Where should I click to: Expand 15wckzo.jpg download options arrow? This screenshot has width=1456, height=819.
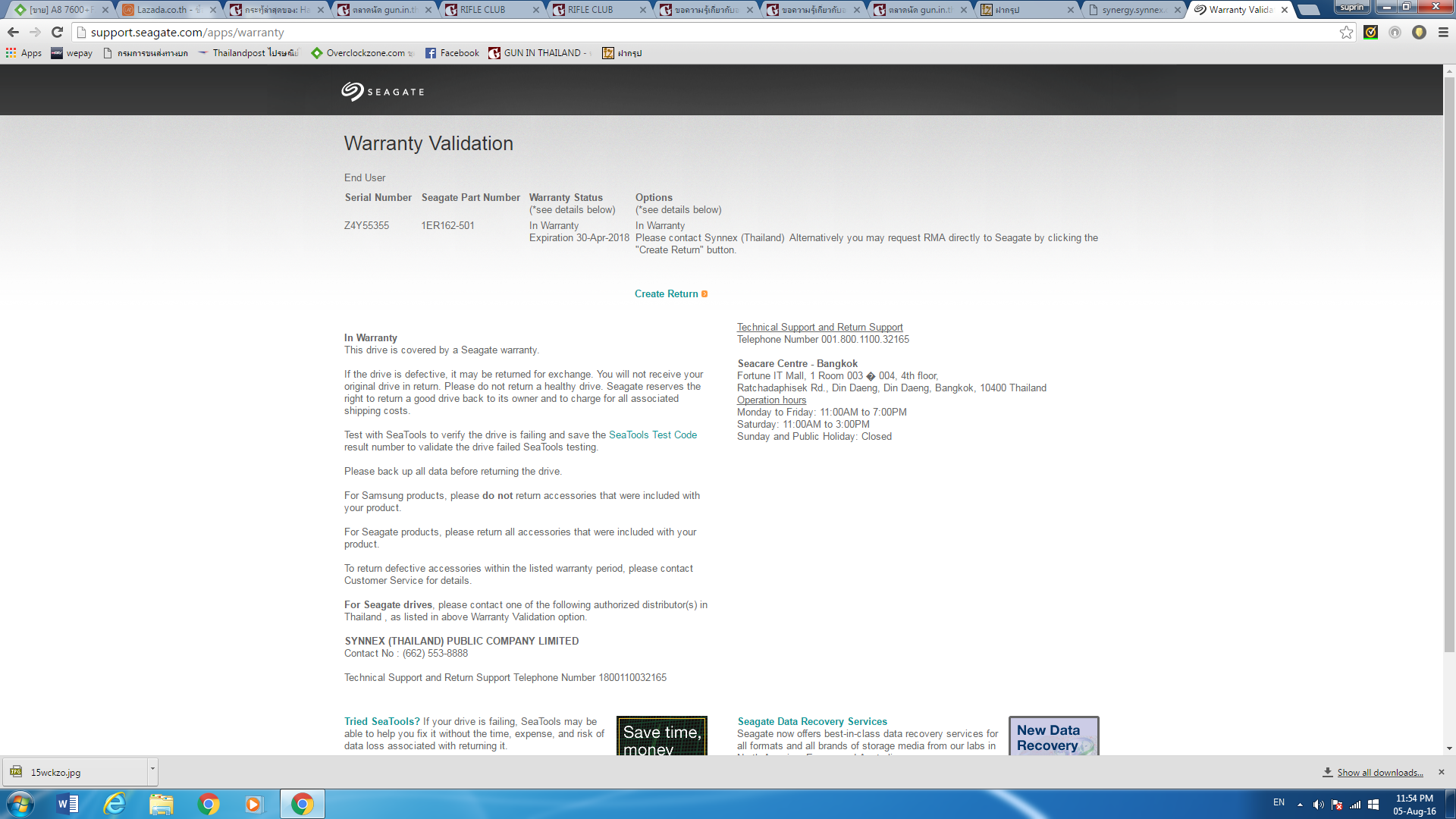coord(152,769)
